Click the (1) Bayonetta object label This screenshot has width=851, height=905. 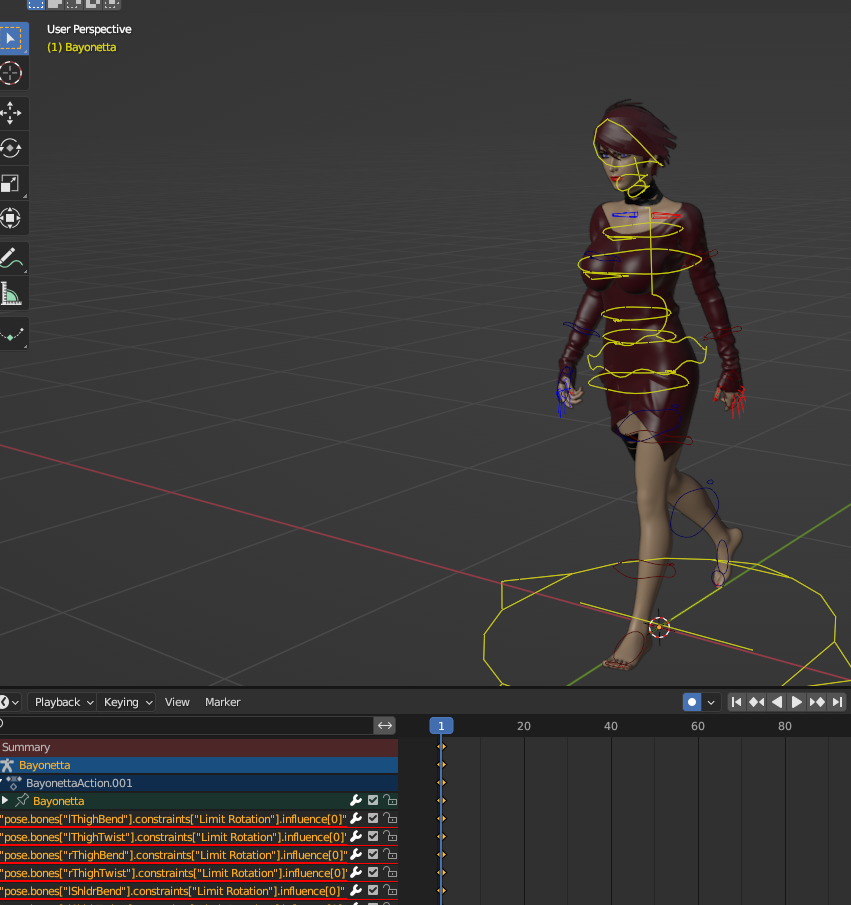tap(81, 47)
